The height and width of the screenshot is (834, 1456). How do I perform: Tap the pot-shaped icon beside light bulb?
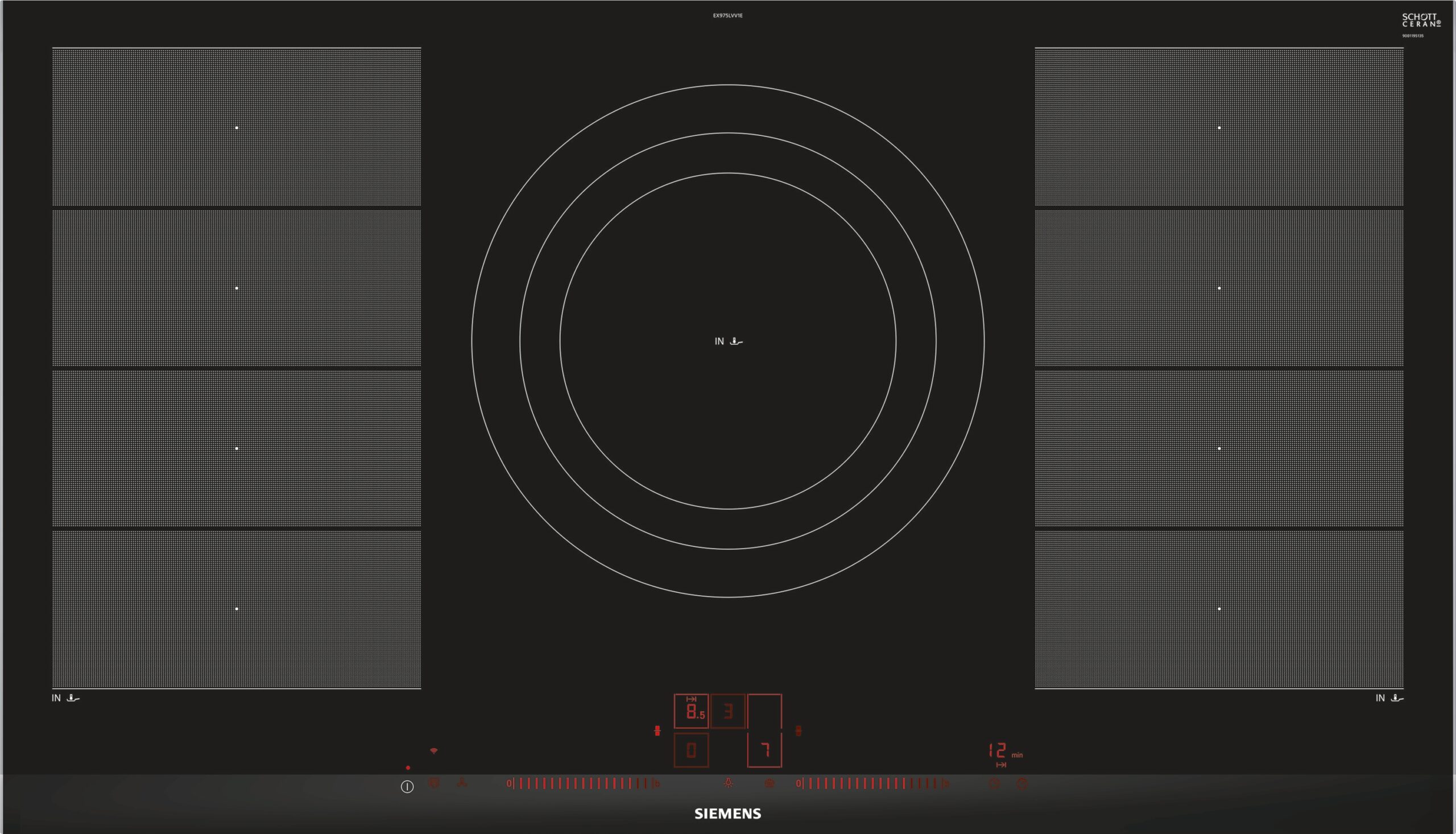(770, 783)
